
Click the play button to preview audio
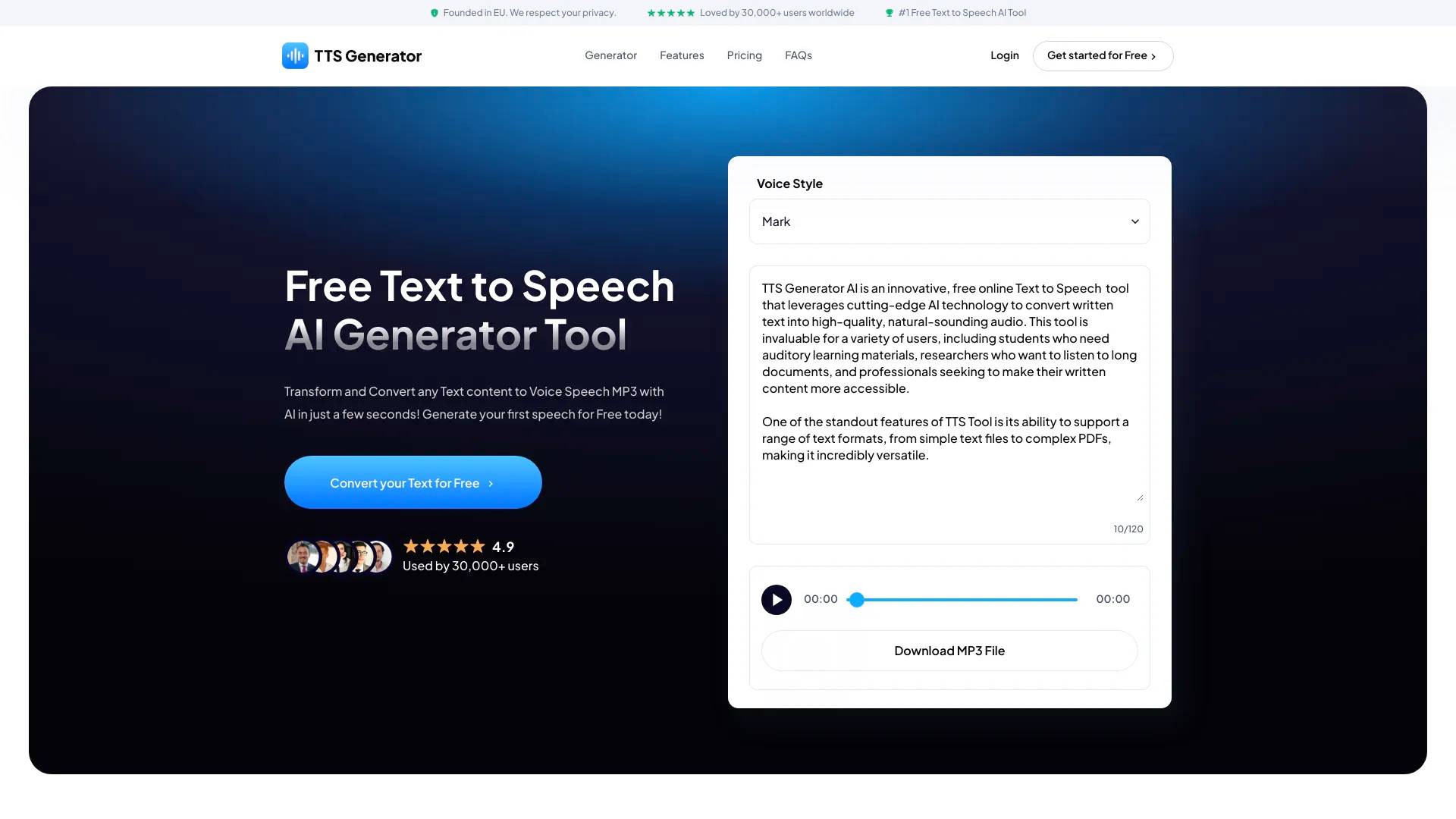[x=776, y=599]
